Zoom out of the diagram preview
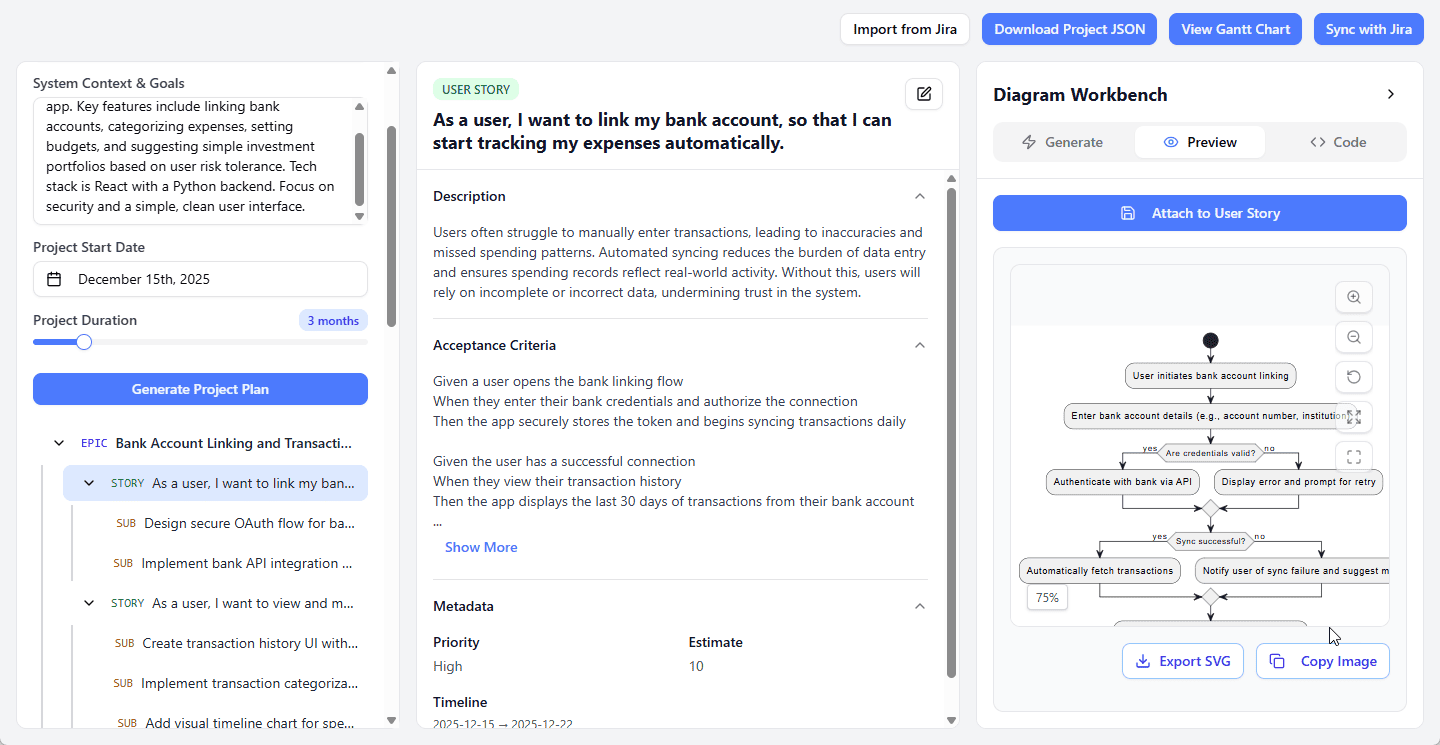The height and width of the screenshot is (745, 1440). point(1353,337)
